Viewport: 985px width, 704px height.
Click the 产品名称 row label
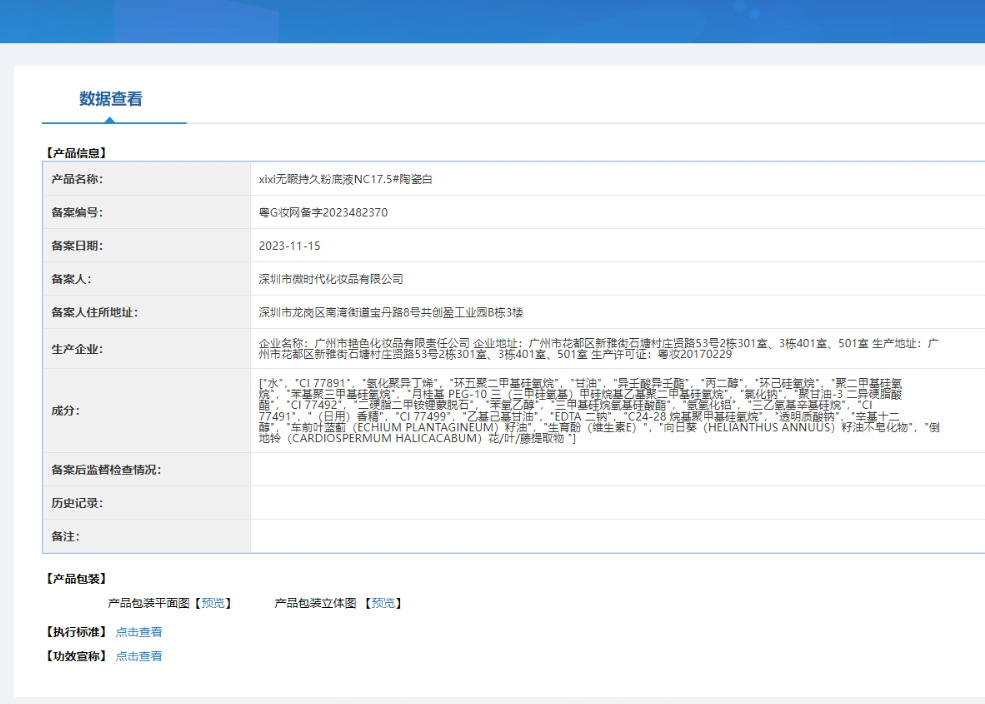pyautogui.click(x=77, y=179)
